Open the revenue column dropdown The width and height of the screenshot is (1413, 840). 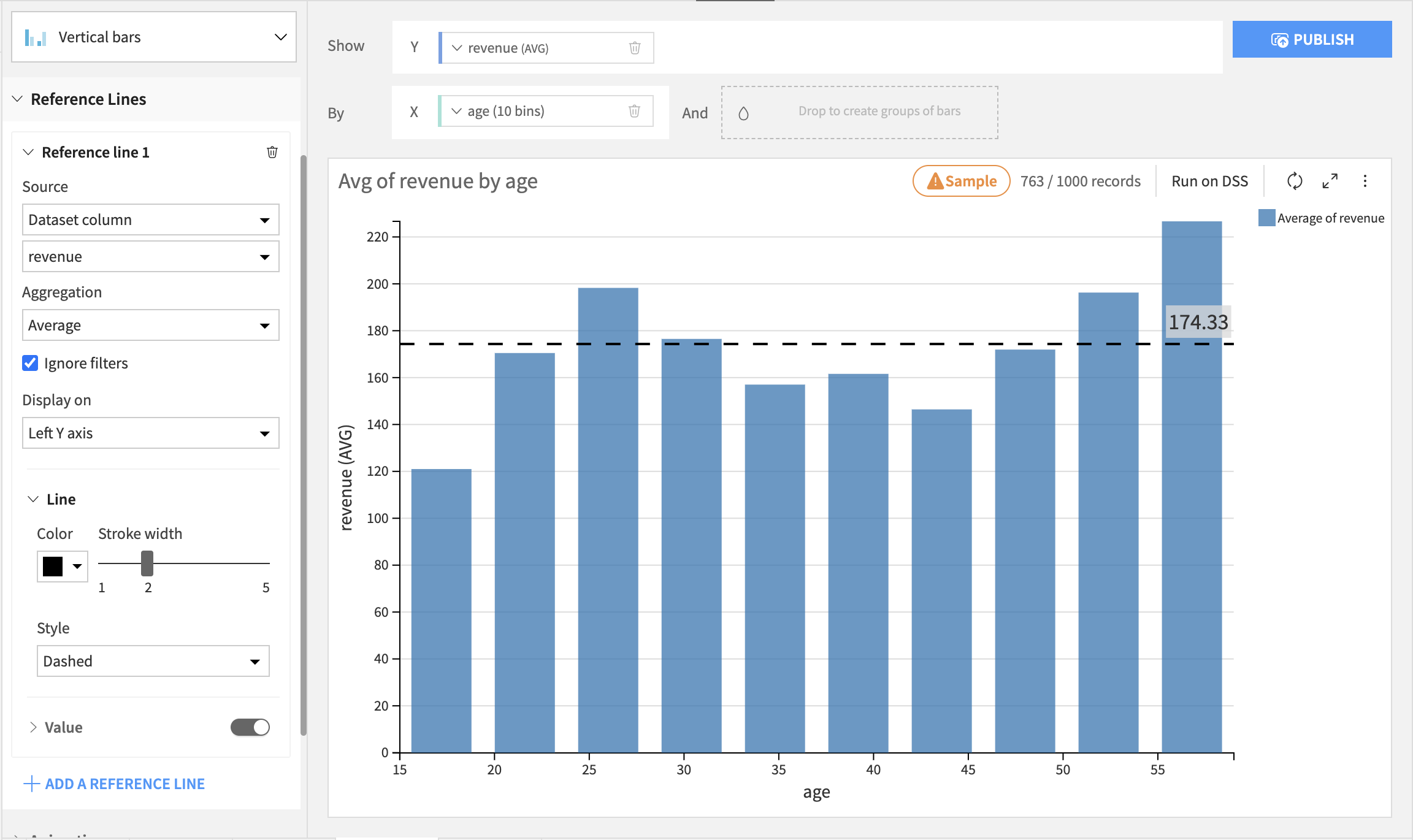click(x=151, y=256)
